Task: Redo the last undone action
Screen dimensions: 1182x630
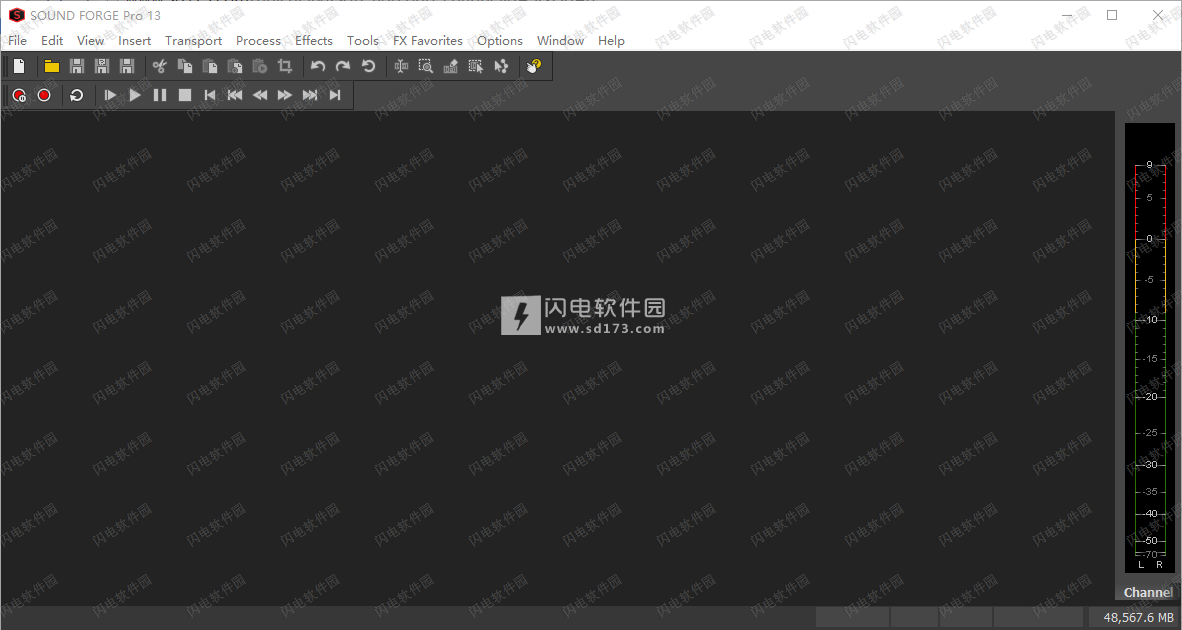Action: [343, 66]
